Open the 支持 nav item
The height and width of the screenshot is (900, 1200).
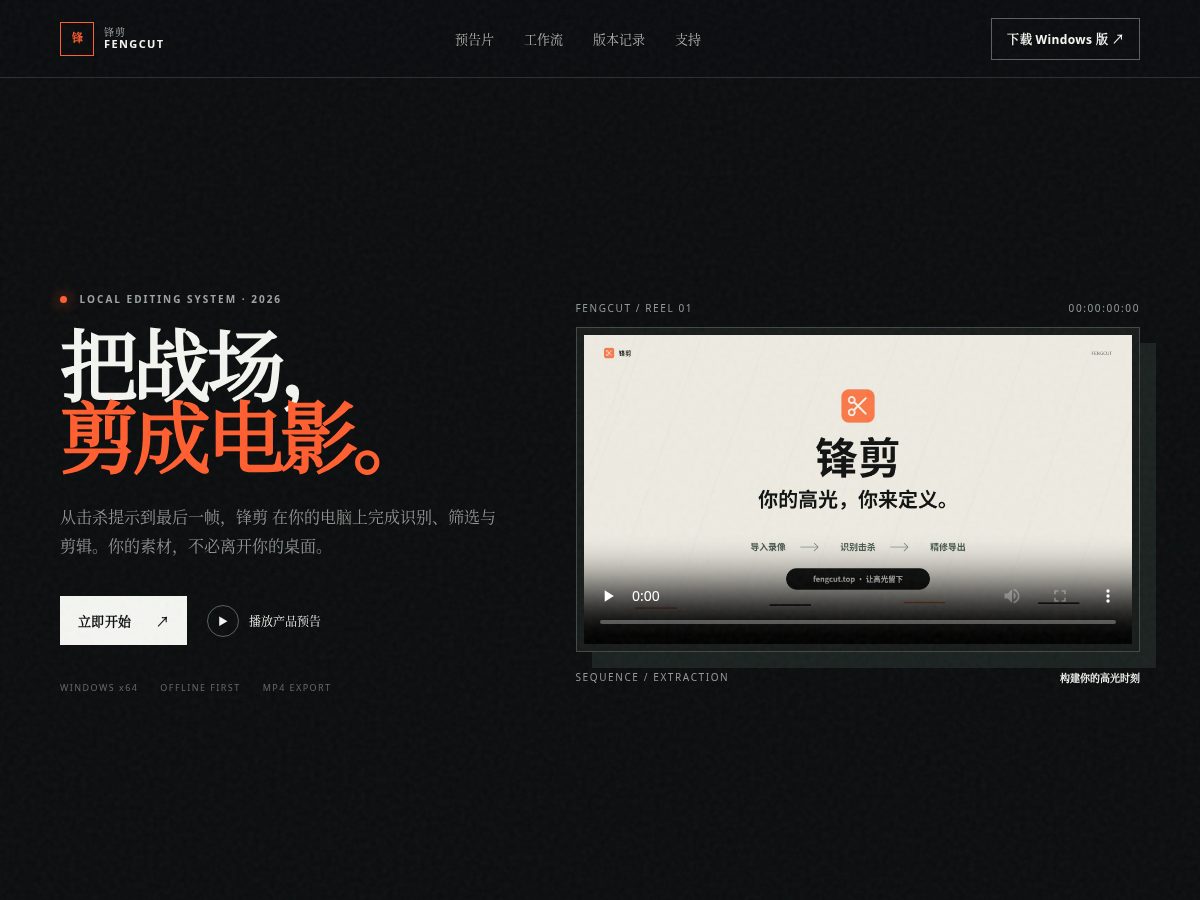688,40
